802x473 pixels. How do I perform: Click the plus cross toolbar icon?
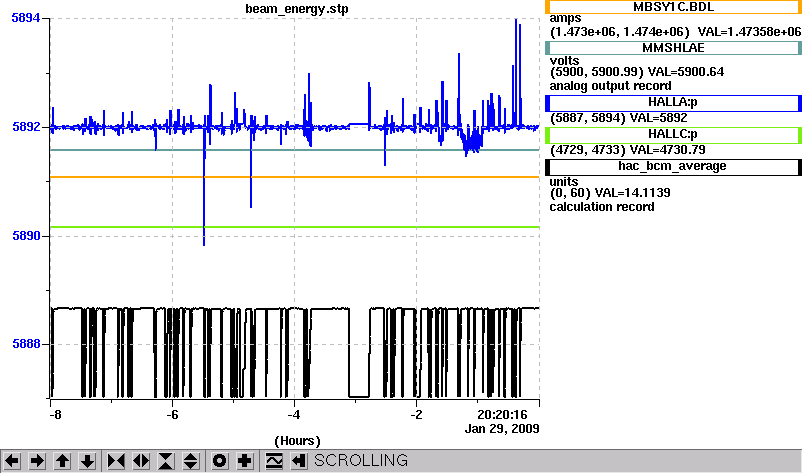click(244, 461)
